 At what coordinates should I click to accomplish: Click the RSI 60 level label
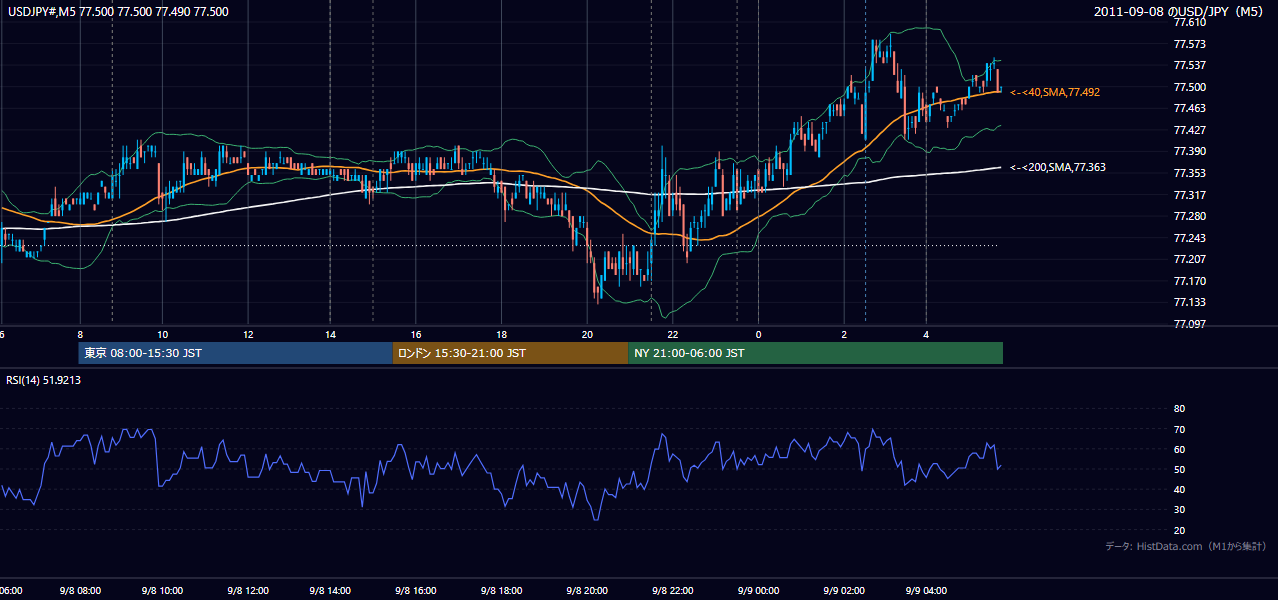coord(1179,449)
